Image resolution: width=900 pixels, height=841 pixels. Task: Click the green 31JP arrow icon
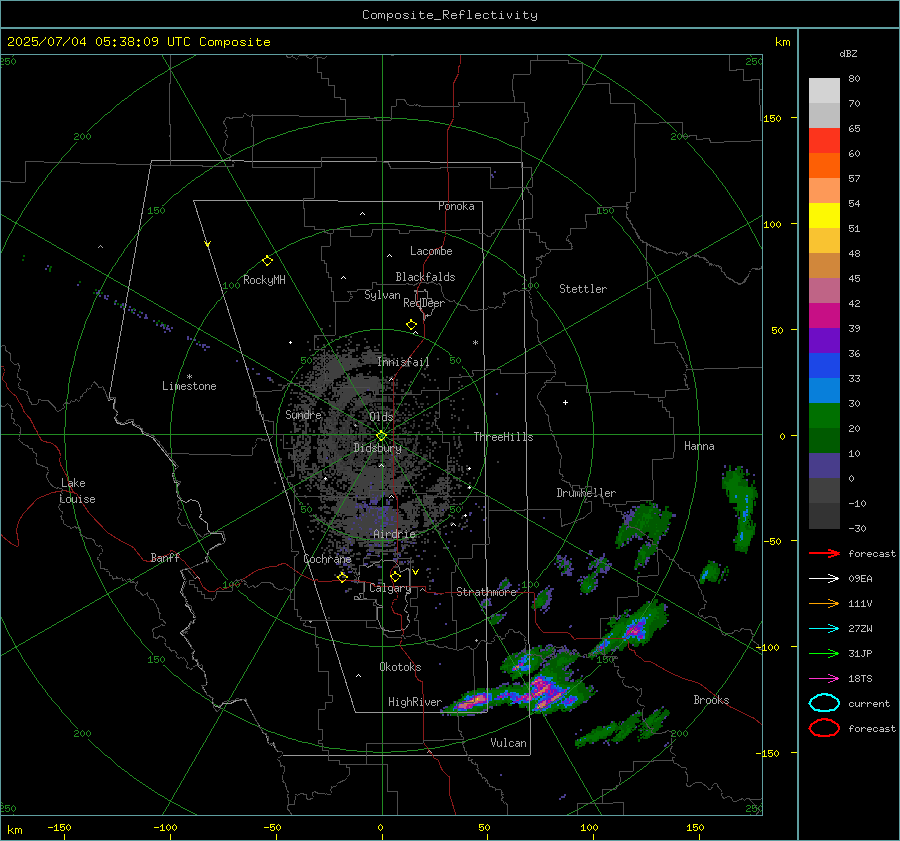[824, 653]
